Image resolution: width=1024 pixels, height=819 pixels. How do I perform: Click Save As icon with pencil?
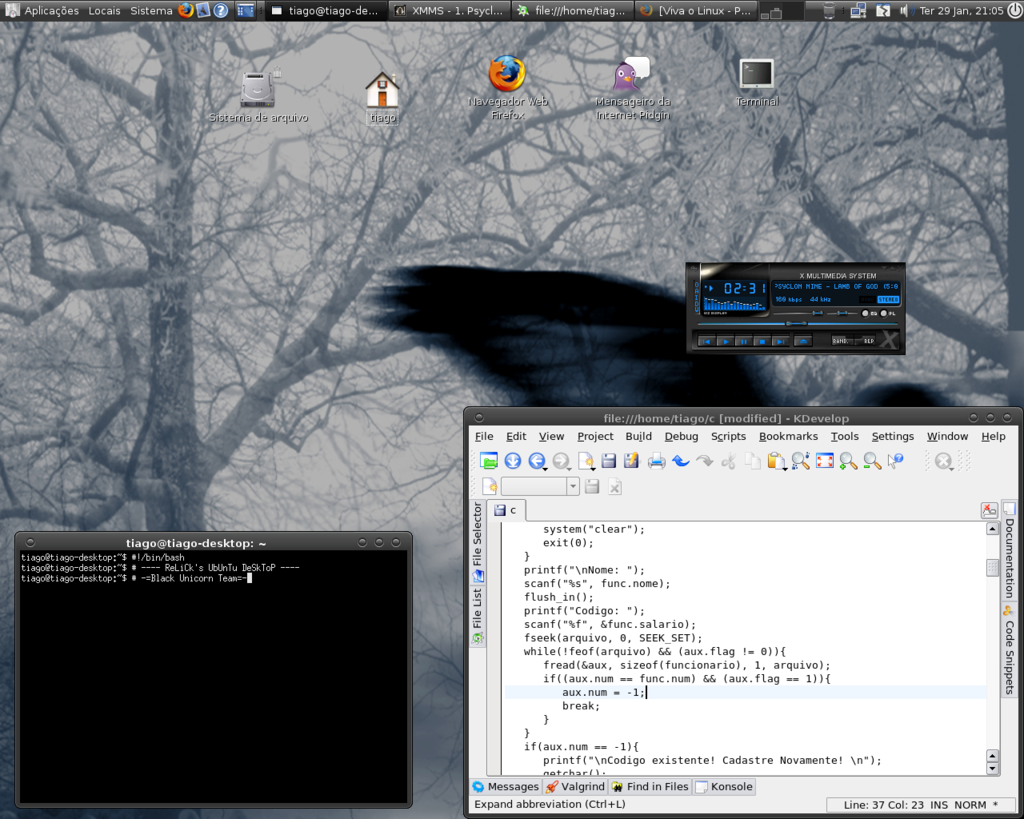tap(632, 461)
